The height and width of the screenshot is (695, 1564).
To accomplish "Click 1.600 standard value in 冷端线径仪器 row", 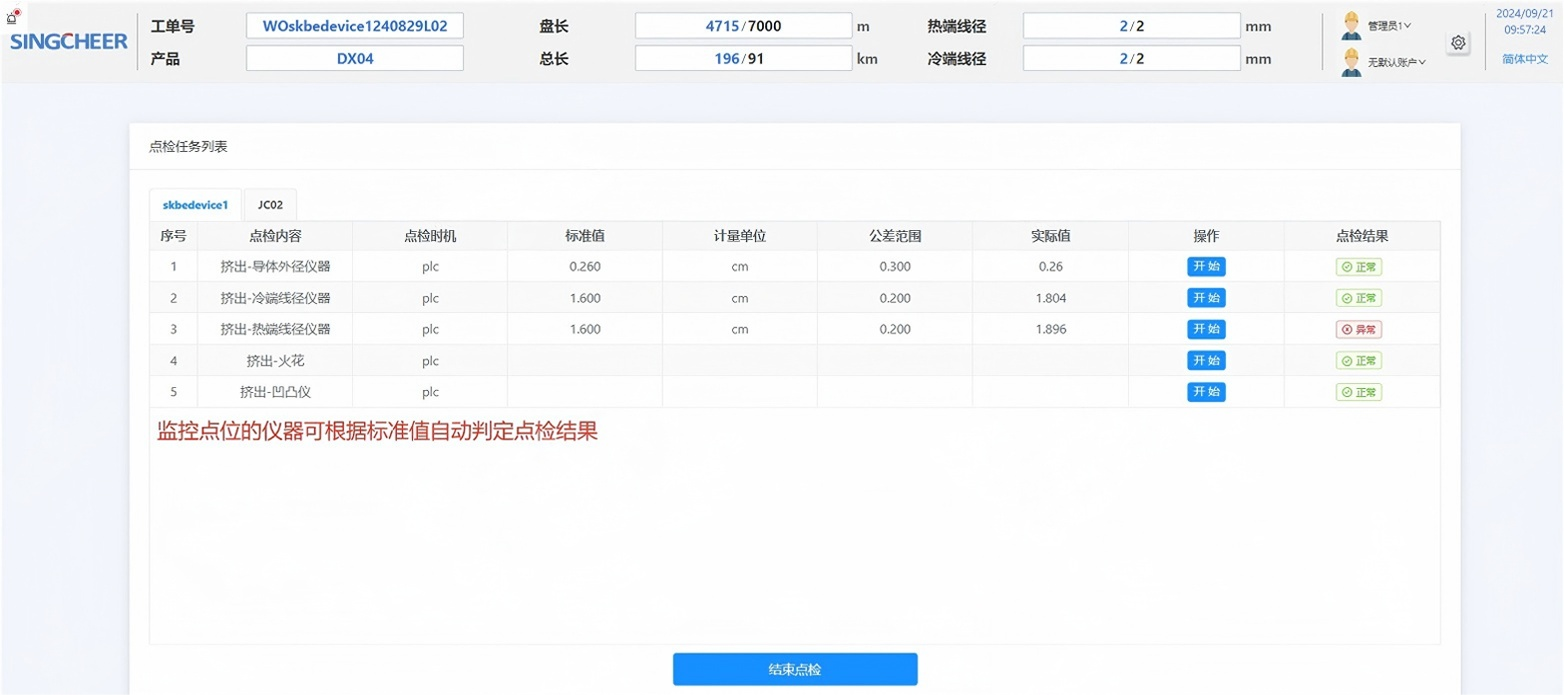I will tap(585, 298).
